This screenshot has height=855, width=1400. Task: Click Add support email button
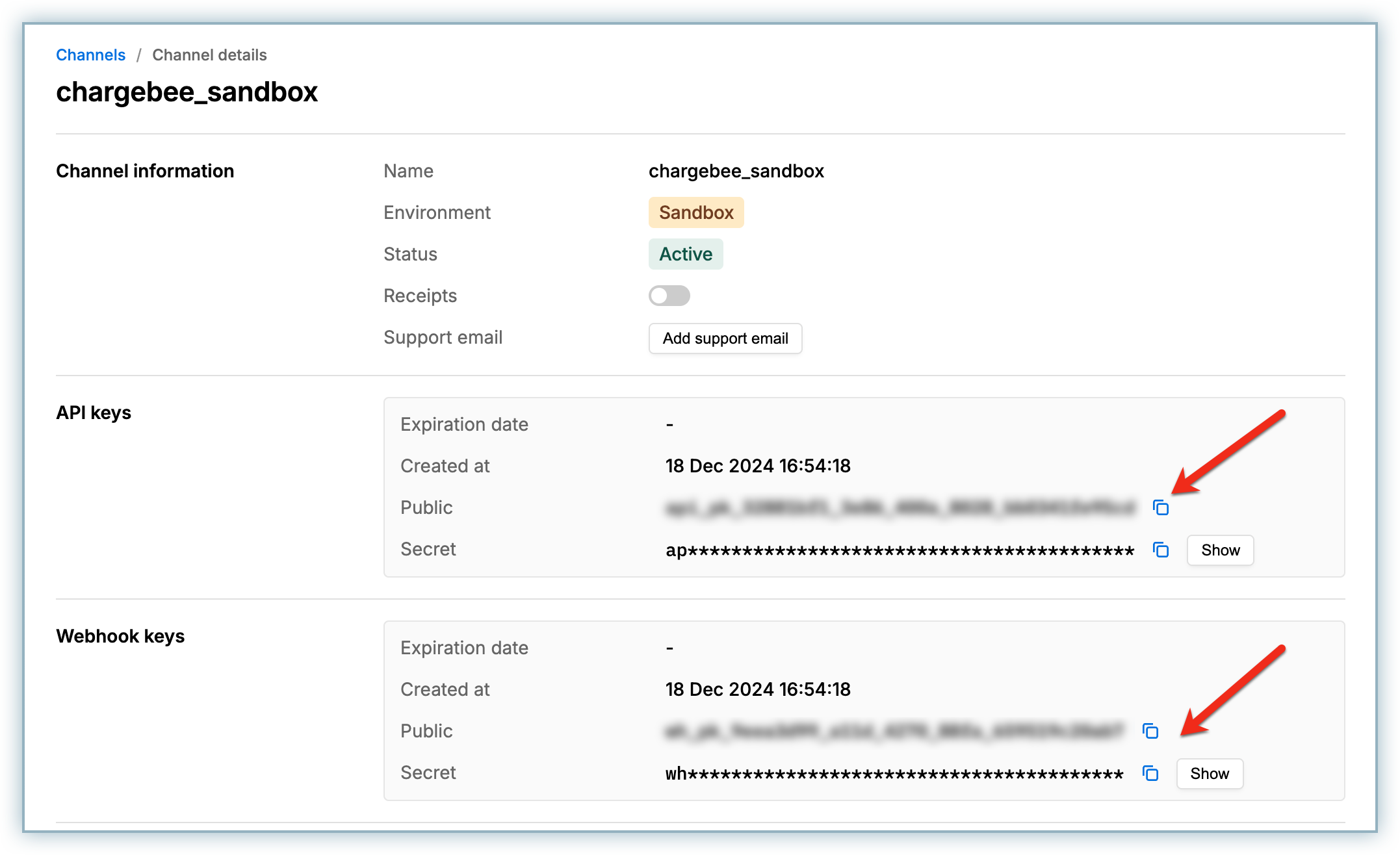(725, 338)
